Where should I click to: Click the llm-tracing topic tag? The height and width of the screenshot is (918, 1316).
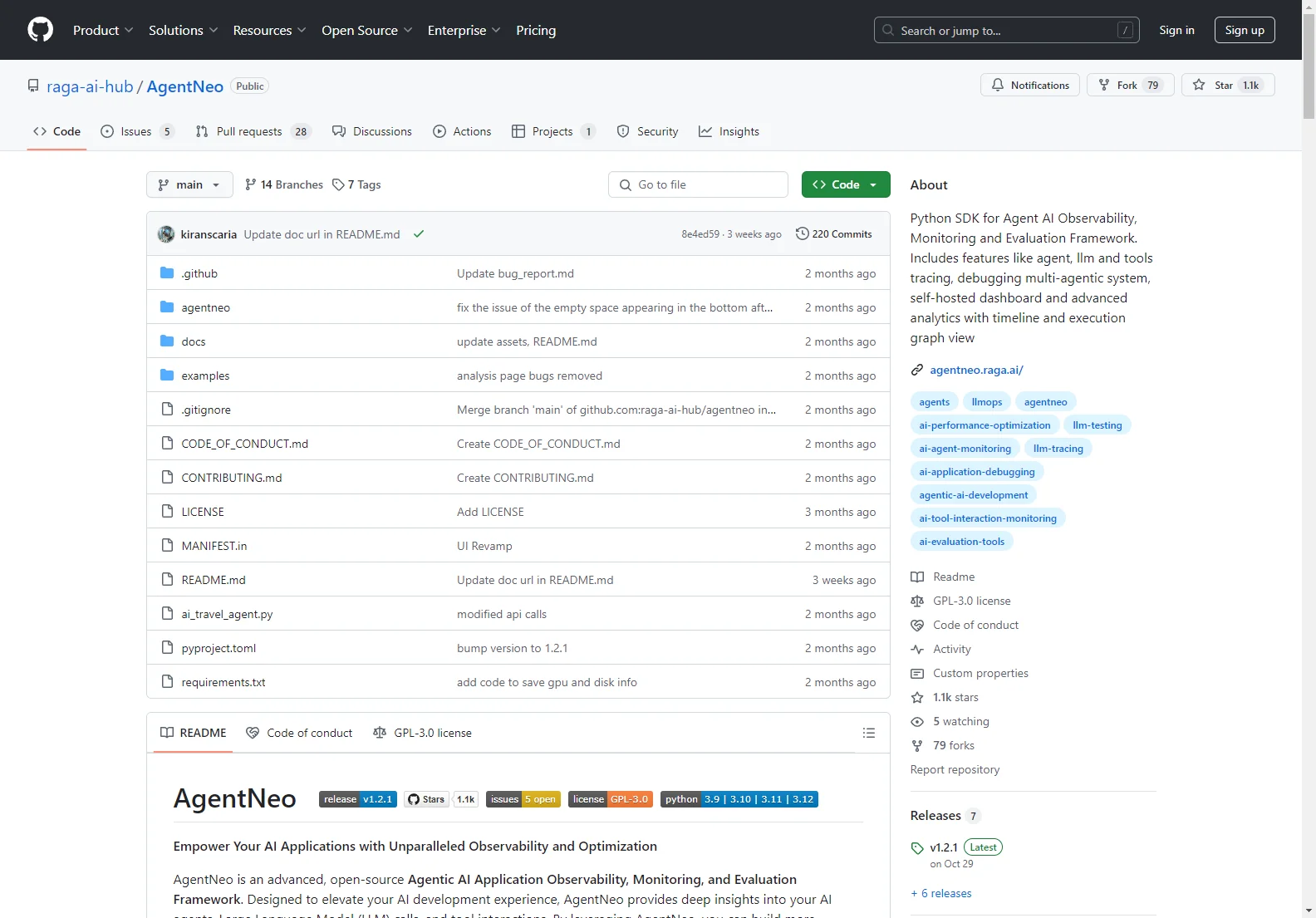tap(1058, 448)
